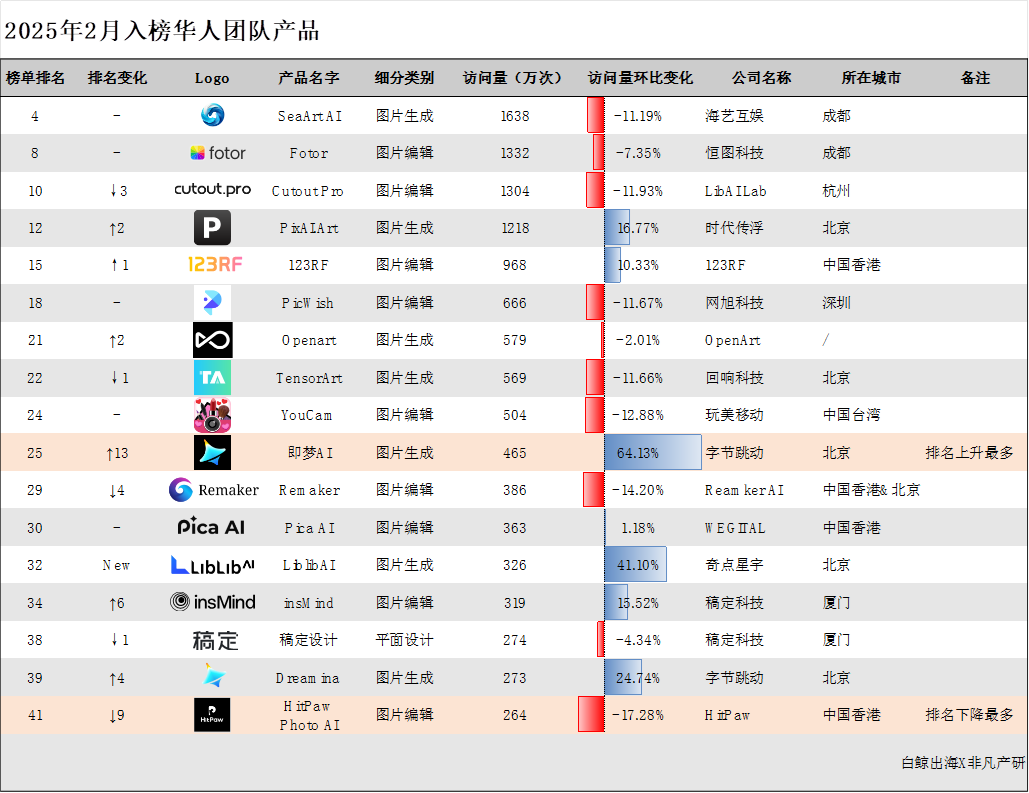Click the insMind logo

coord(213,602)
